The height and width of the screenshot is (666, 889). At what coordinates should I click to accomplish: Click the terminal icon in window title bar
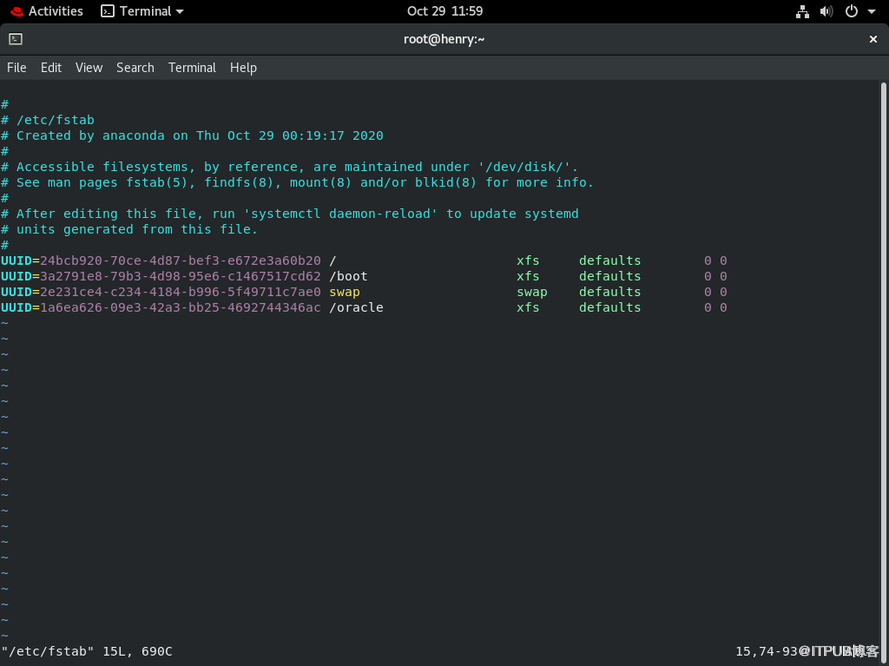[x=15, y=39]
